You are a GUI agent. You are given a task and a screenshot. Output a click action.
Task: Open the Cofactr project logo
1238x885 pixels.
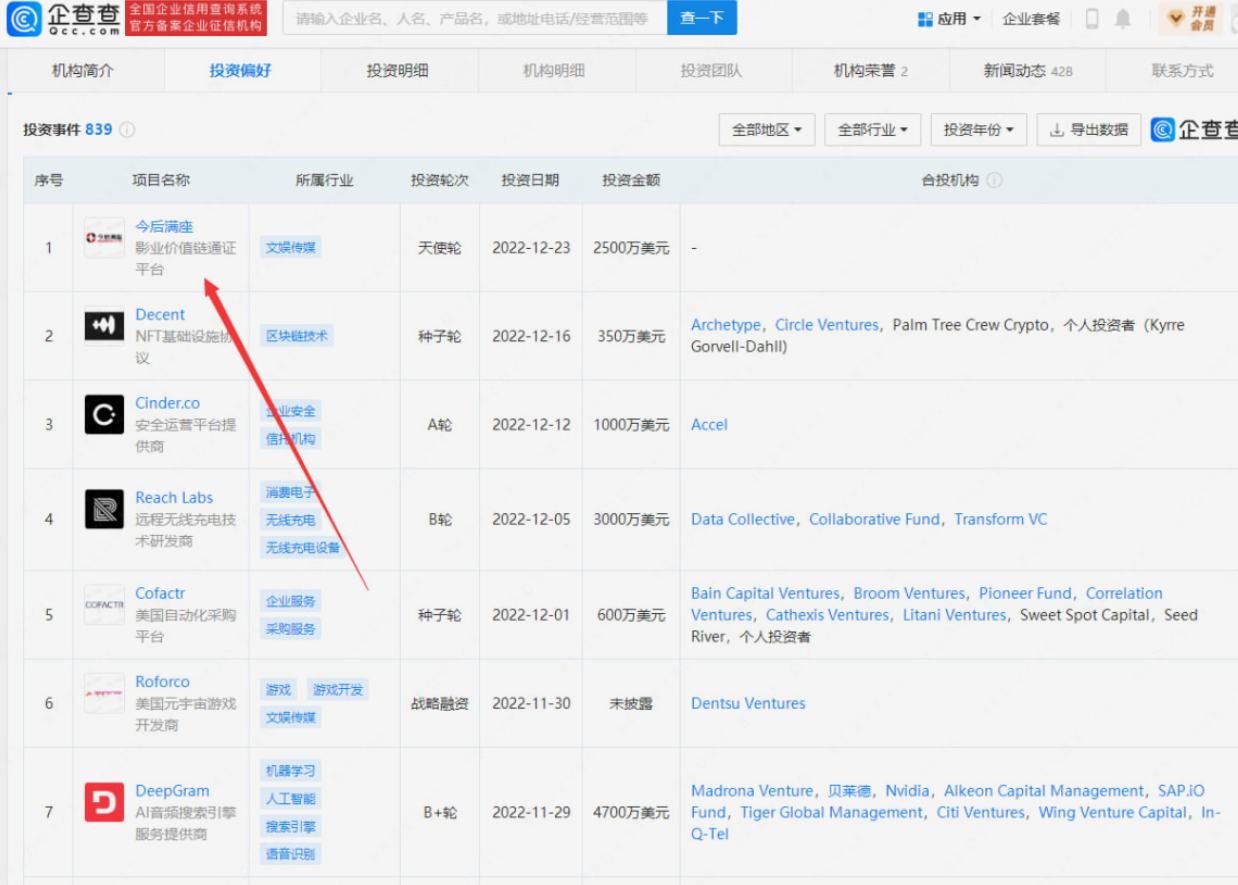[104, 605]
